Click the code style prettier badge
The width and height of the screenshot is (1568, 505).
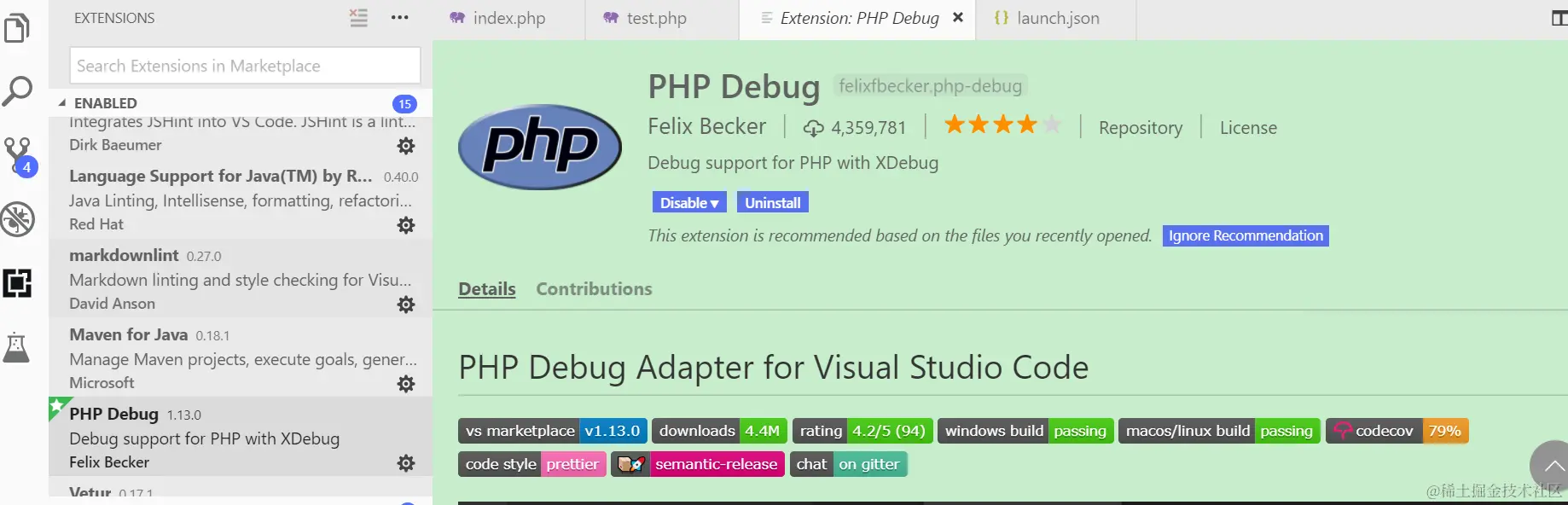click(532, 464)
